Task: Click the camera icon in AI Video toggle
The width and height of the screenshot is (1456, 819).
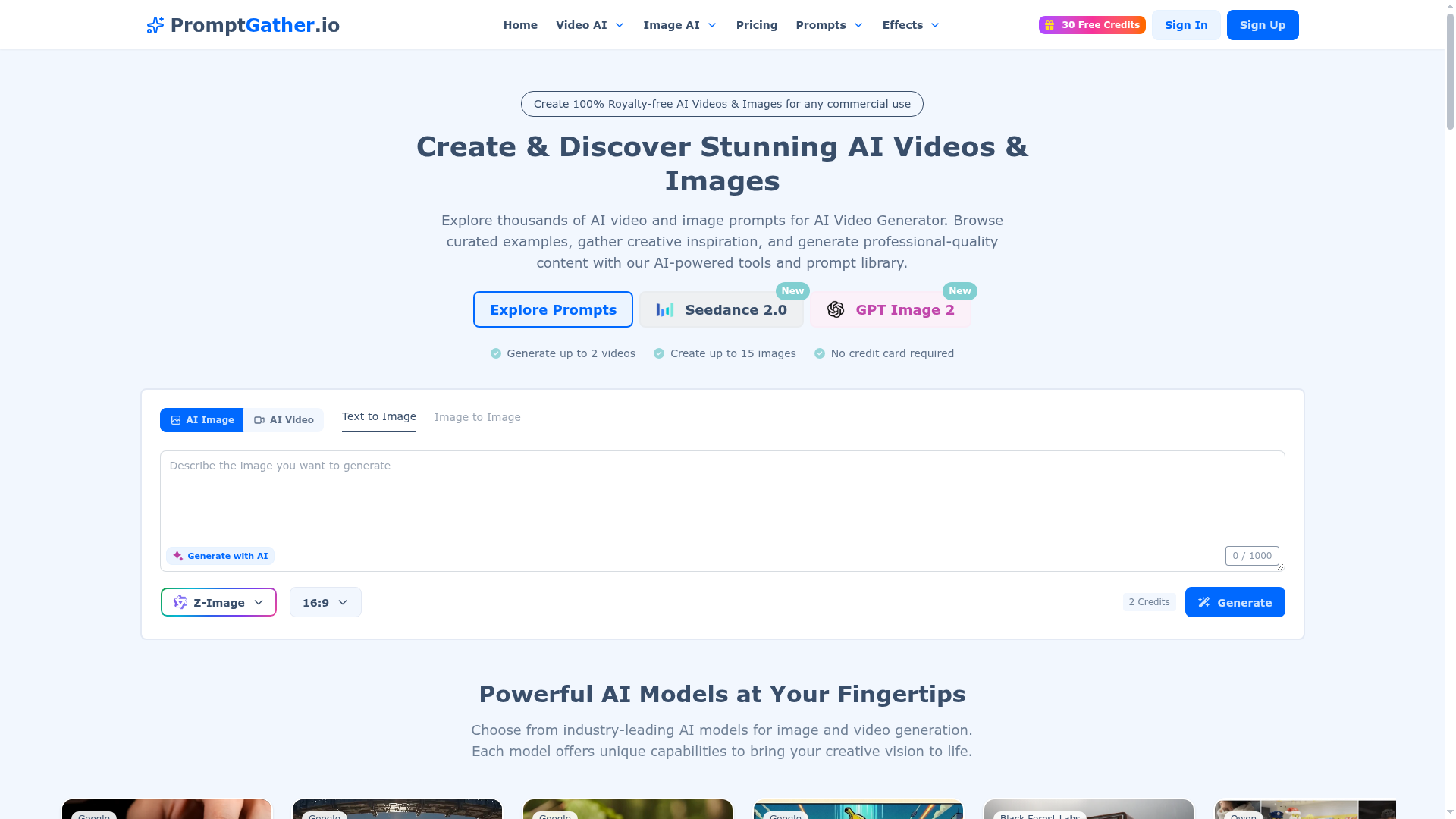Action: click(259, 420)
